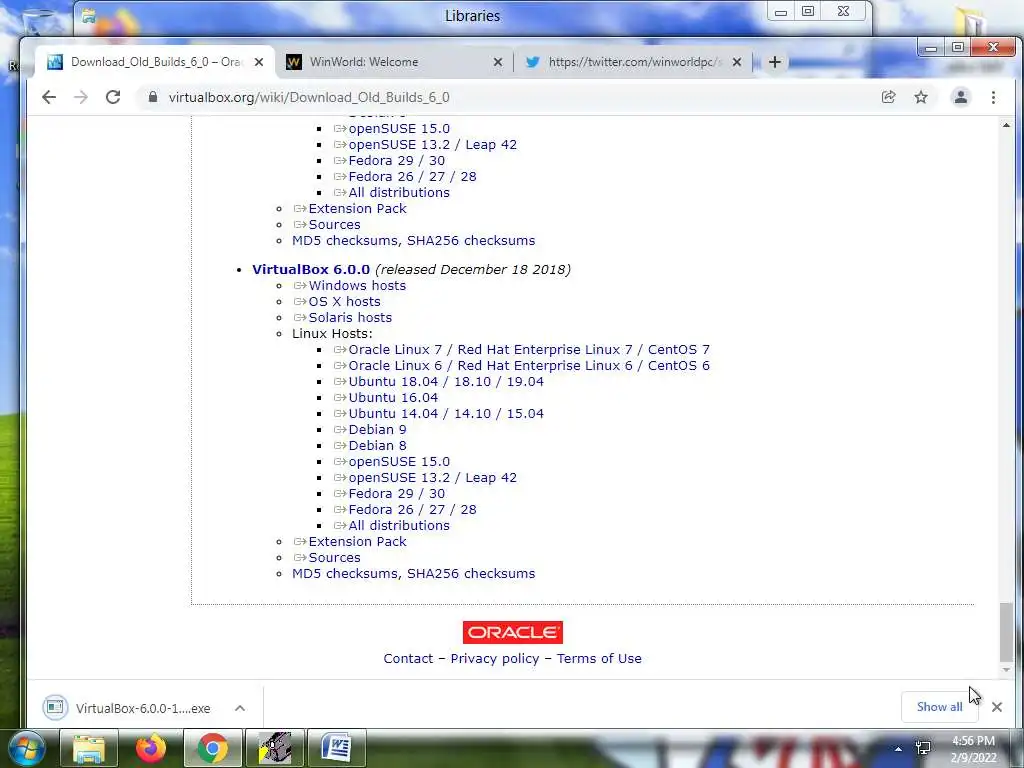Open the Ubuntu 16.04 download link
This screenshot has width=1024, height=768.
tap(392, 398)
